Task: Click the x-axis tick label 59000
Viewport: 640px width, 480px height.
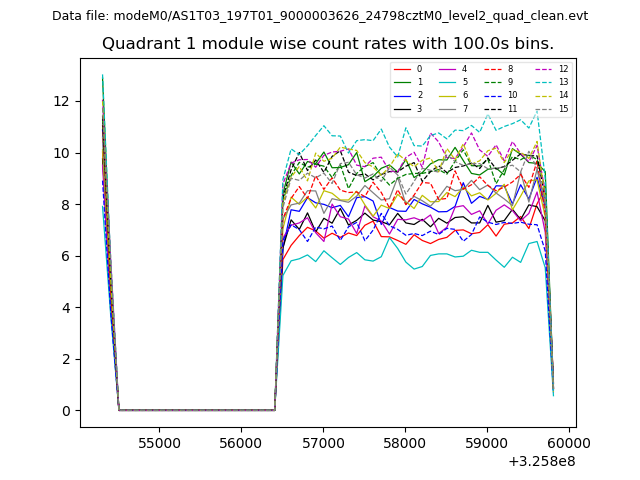Action: pyautogui.click(x=487, y=442)
